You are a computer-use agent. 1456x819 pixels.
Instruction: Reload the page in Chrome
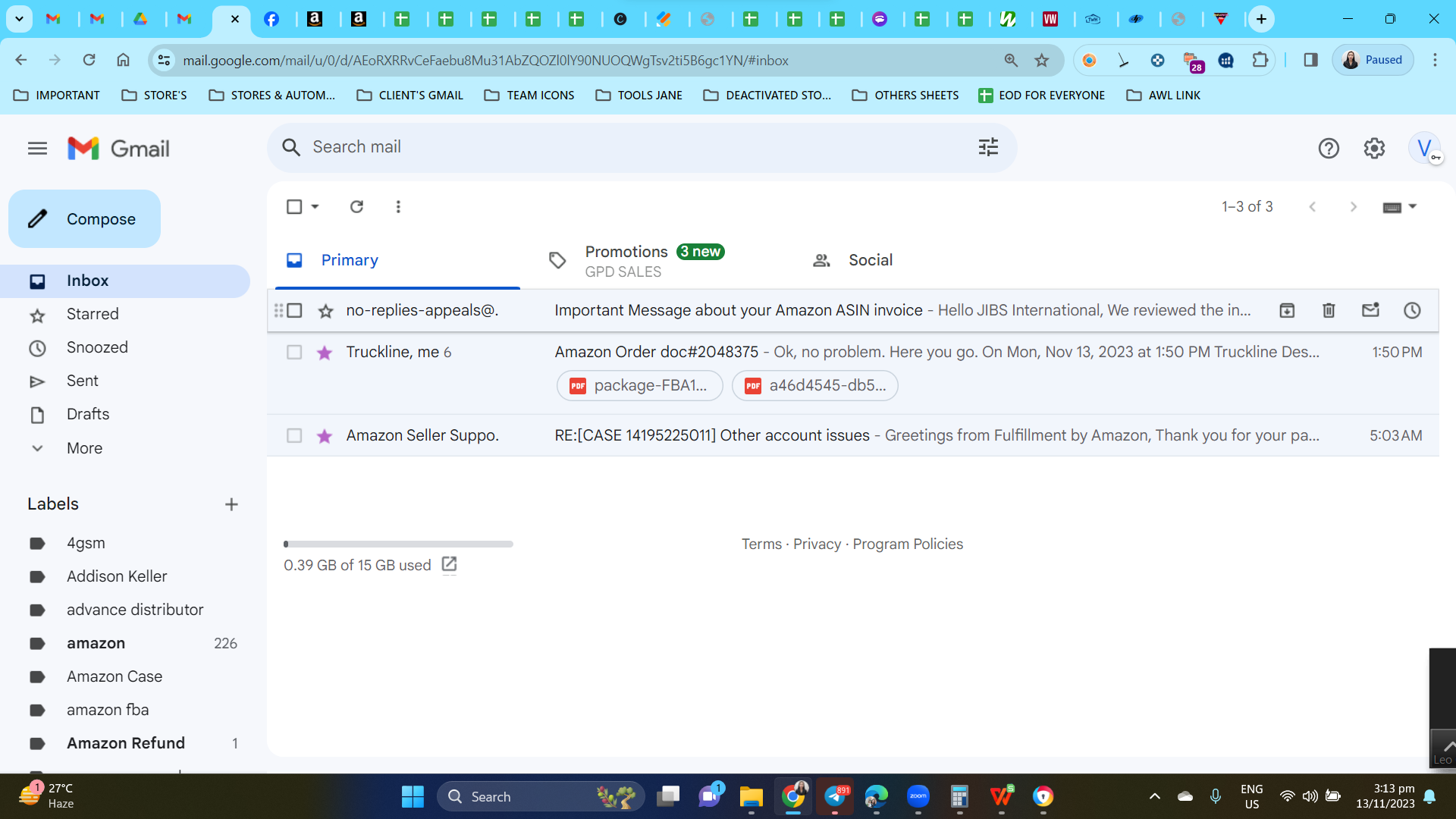click(89, 60)
